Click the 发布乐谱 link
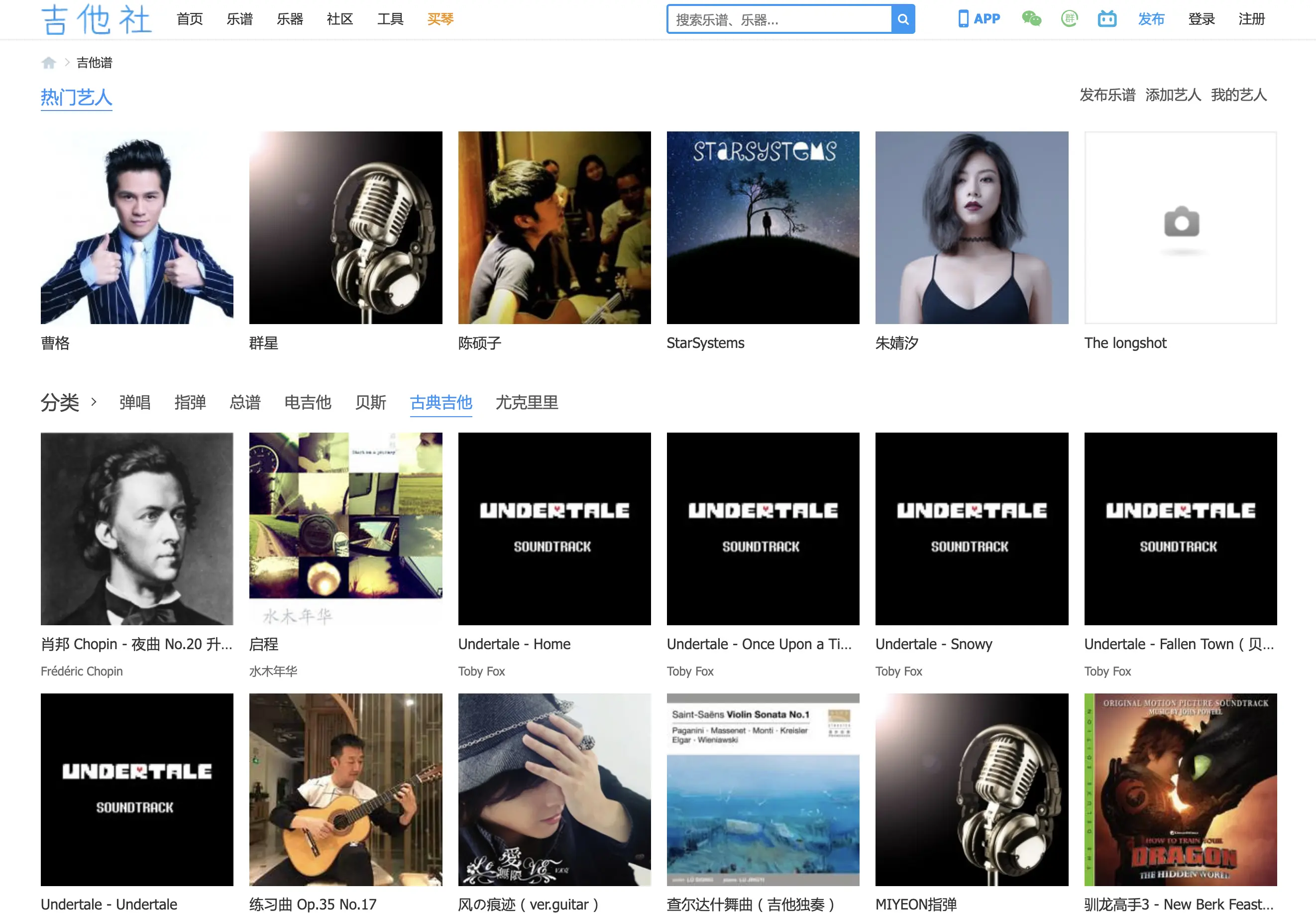 [x=1107, y=95]
